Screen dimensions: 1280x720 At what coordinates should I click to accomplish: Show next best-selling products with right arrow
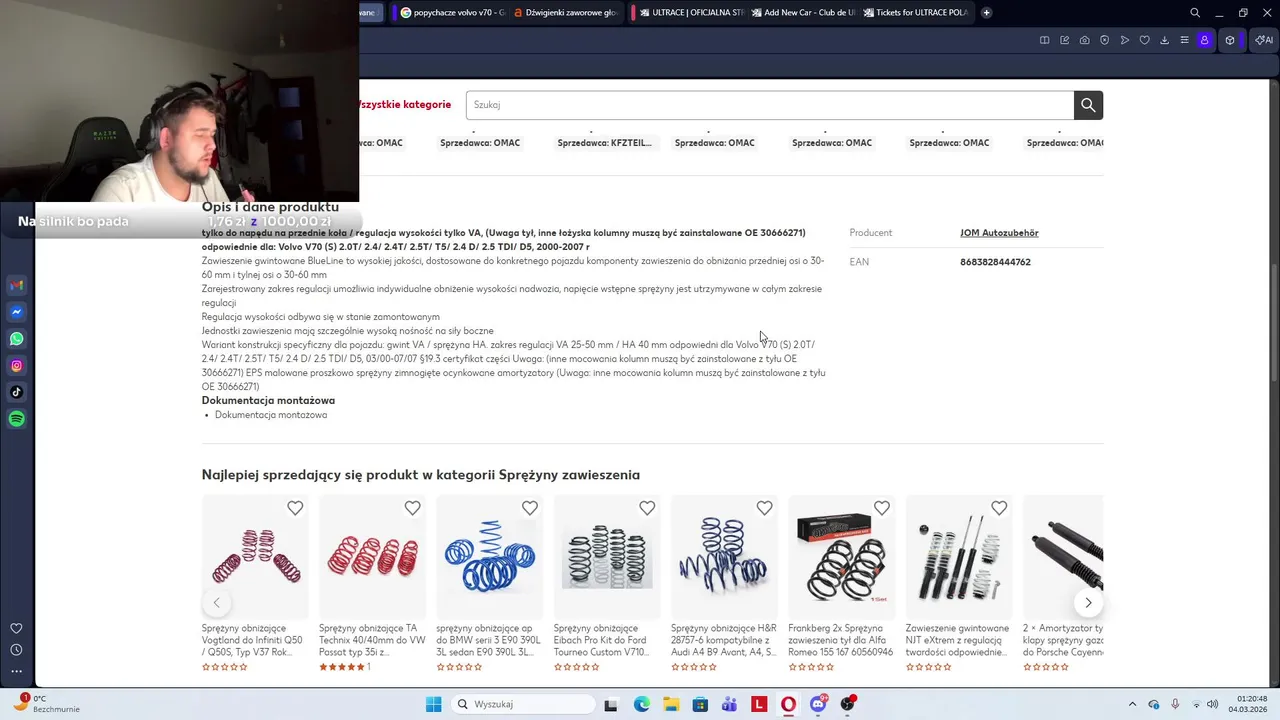pyautogui.click(x=1088, y=602)
